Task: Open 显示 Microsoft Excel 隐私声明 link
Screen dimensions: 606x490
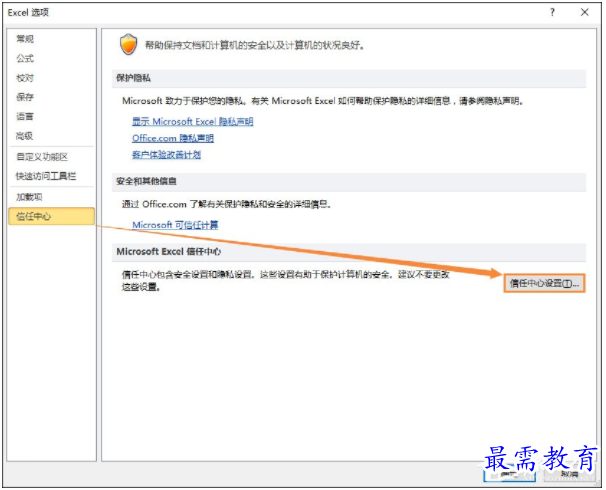Action: (x=192, y=121)
